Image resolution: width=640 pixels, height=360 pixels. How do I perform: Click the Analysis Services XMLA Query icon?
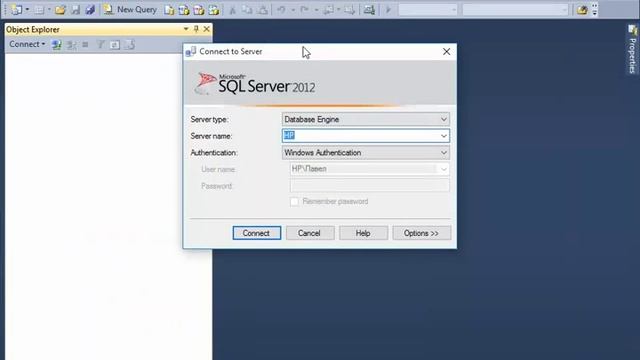coord(214,10)
